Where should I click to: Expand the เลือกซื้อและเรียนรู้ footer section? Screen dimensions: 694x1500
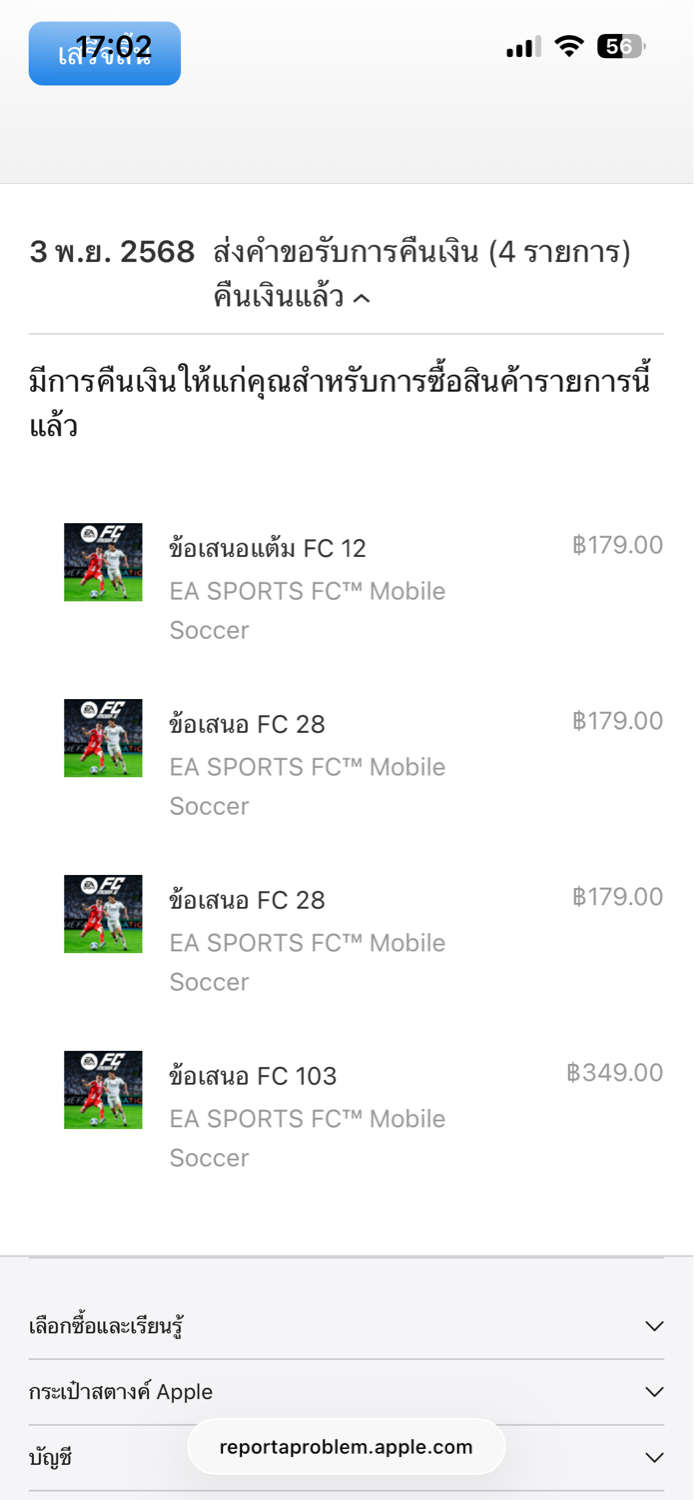(654, 1326)
